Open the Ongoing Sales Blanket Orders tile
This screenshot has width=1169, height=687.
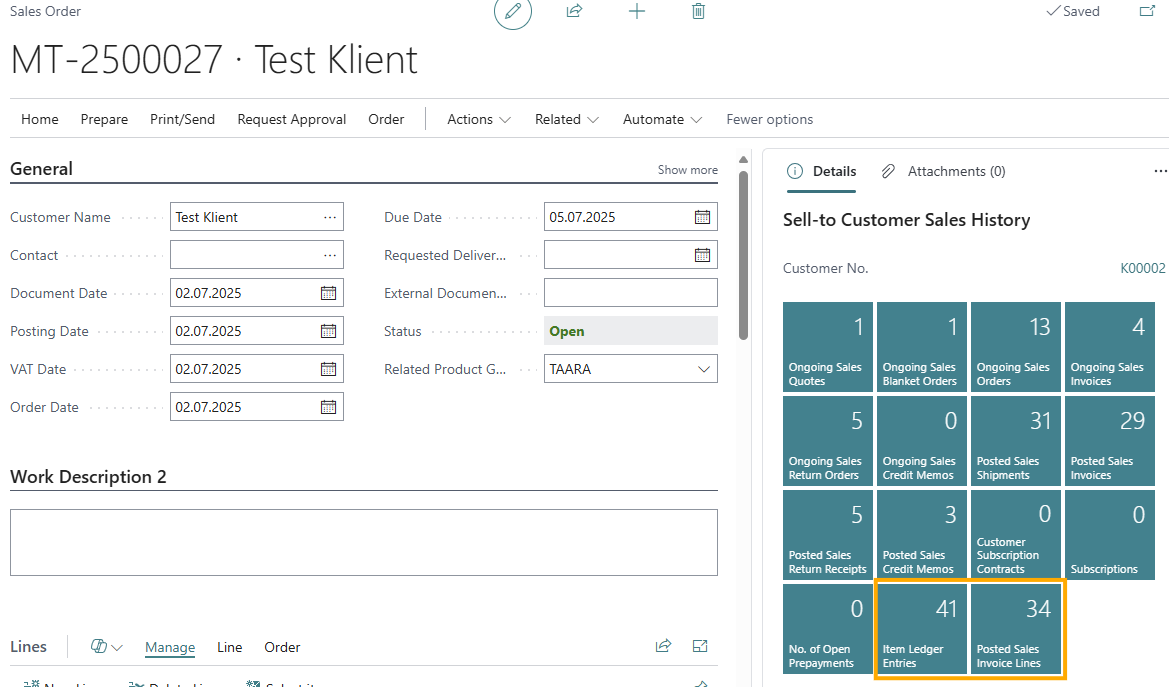[921, 347]
